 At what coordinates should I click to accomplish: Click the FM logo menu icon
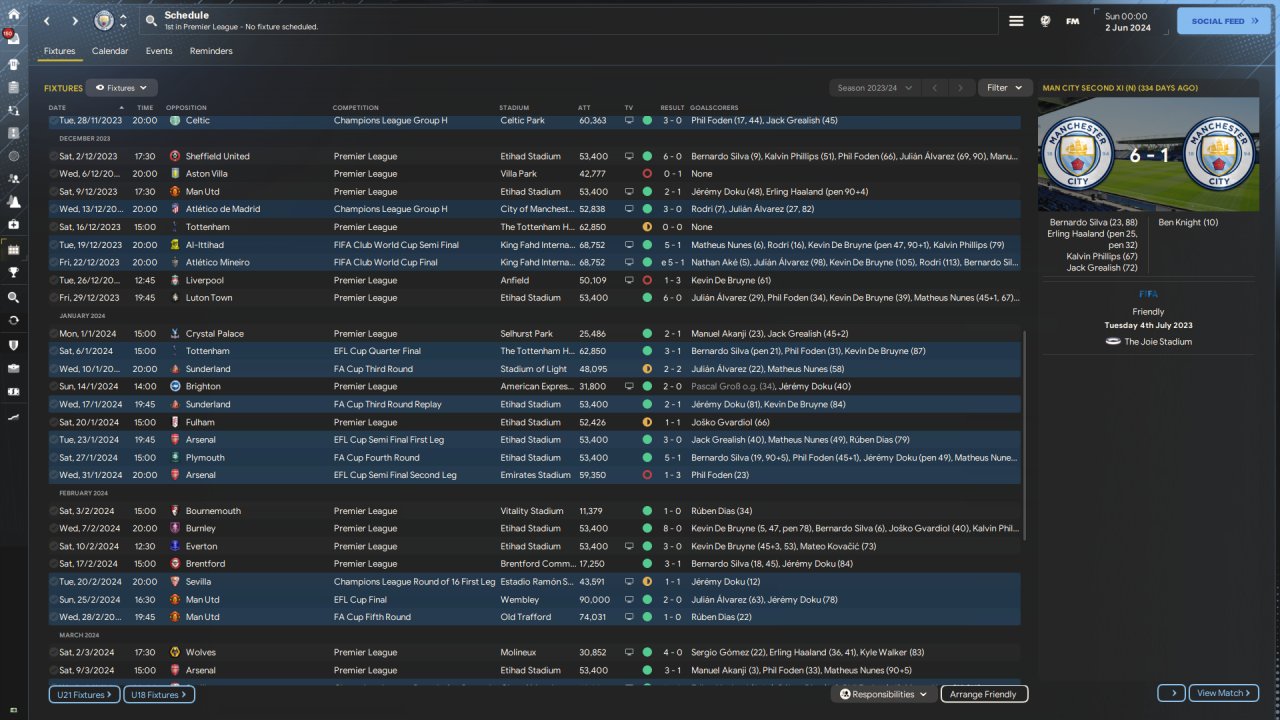click(x=1073, y=21)
